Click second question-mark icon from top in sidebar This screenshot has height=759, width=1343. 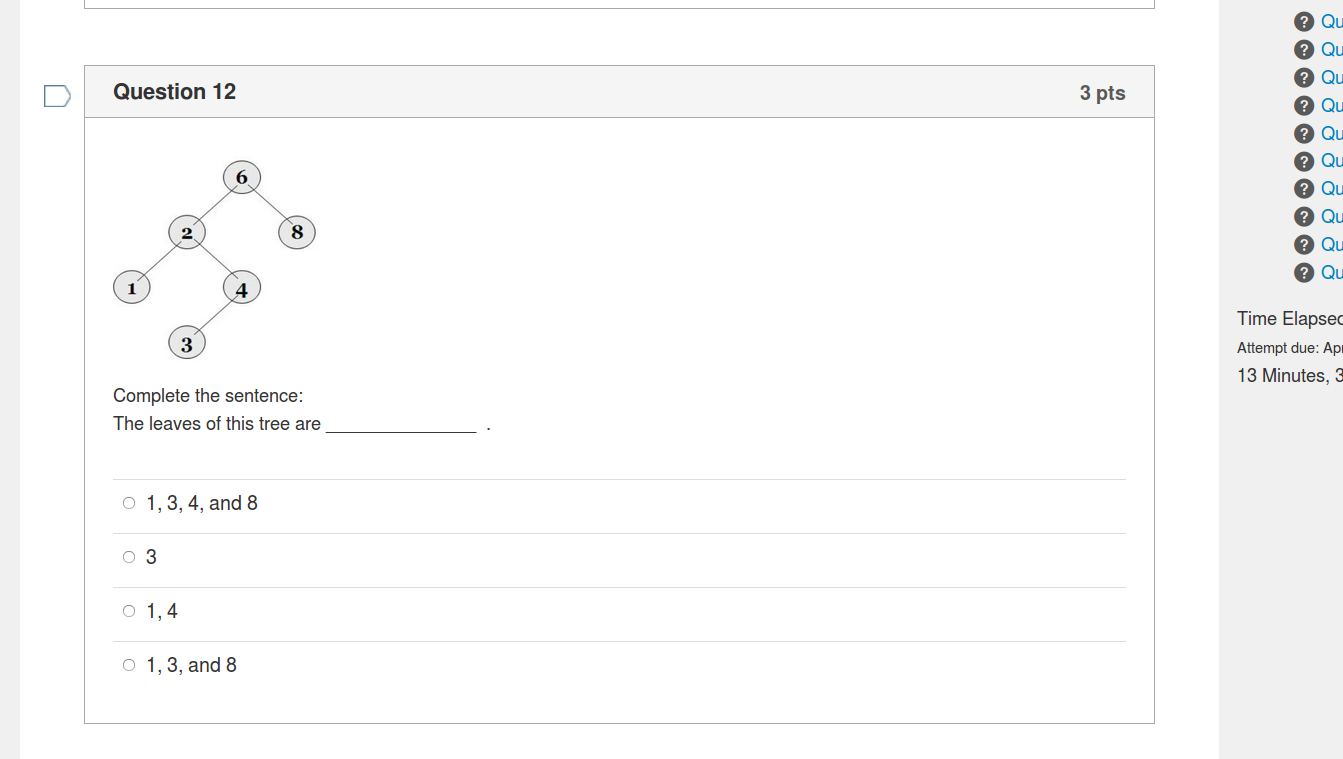(1303, 50)
